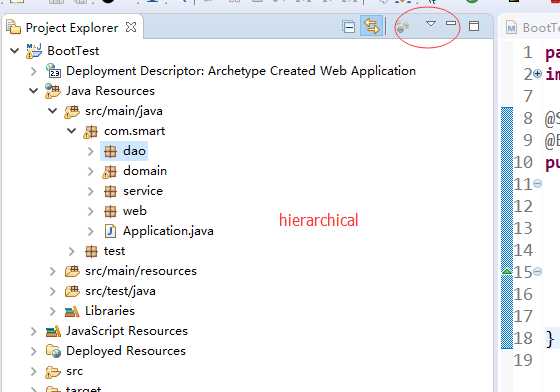Toggle Link with Editor button
The width and height of the screenshot is (560, 392).
pyautogui.click(x=371, y=26)
